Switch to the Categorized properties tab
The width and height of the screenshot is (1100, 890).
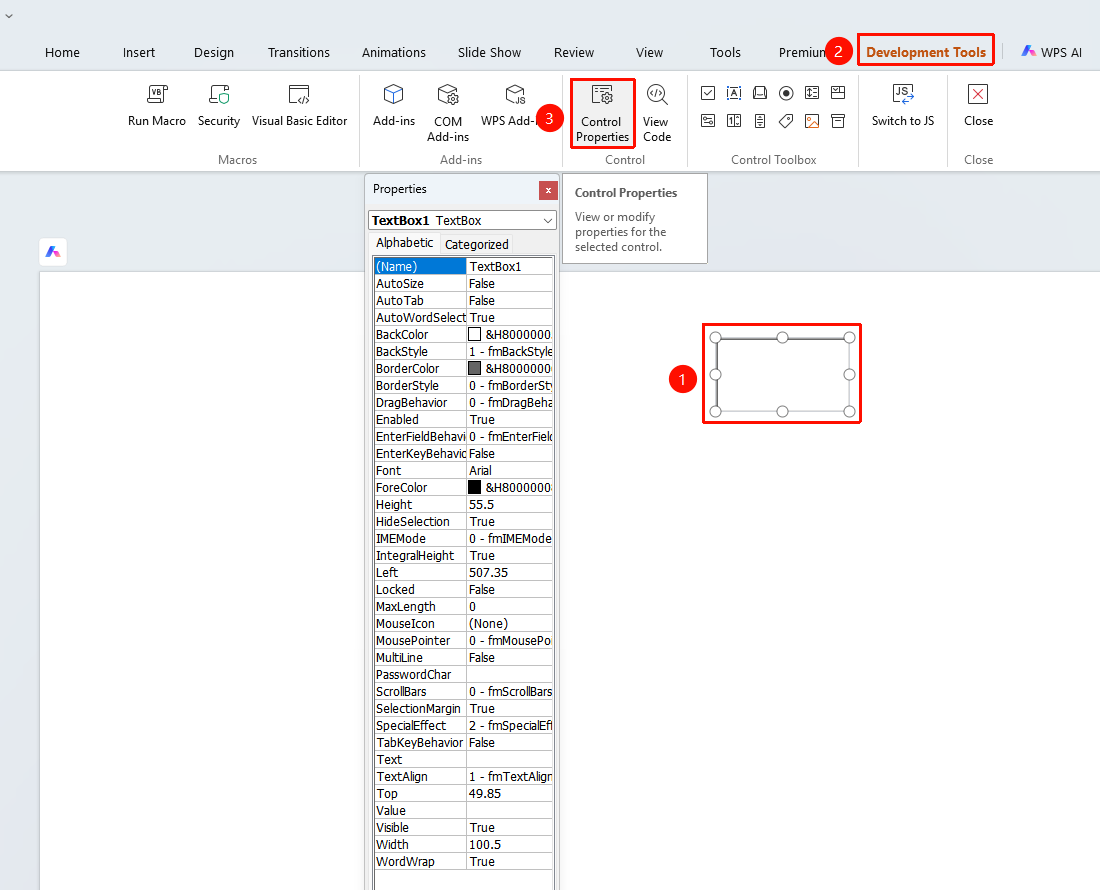pyautogui.click(x=476, y=244)
